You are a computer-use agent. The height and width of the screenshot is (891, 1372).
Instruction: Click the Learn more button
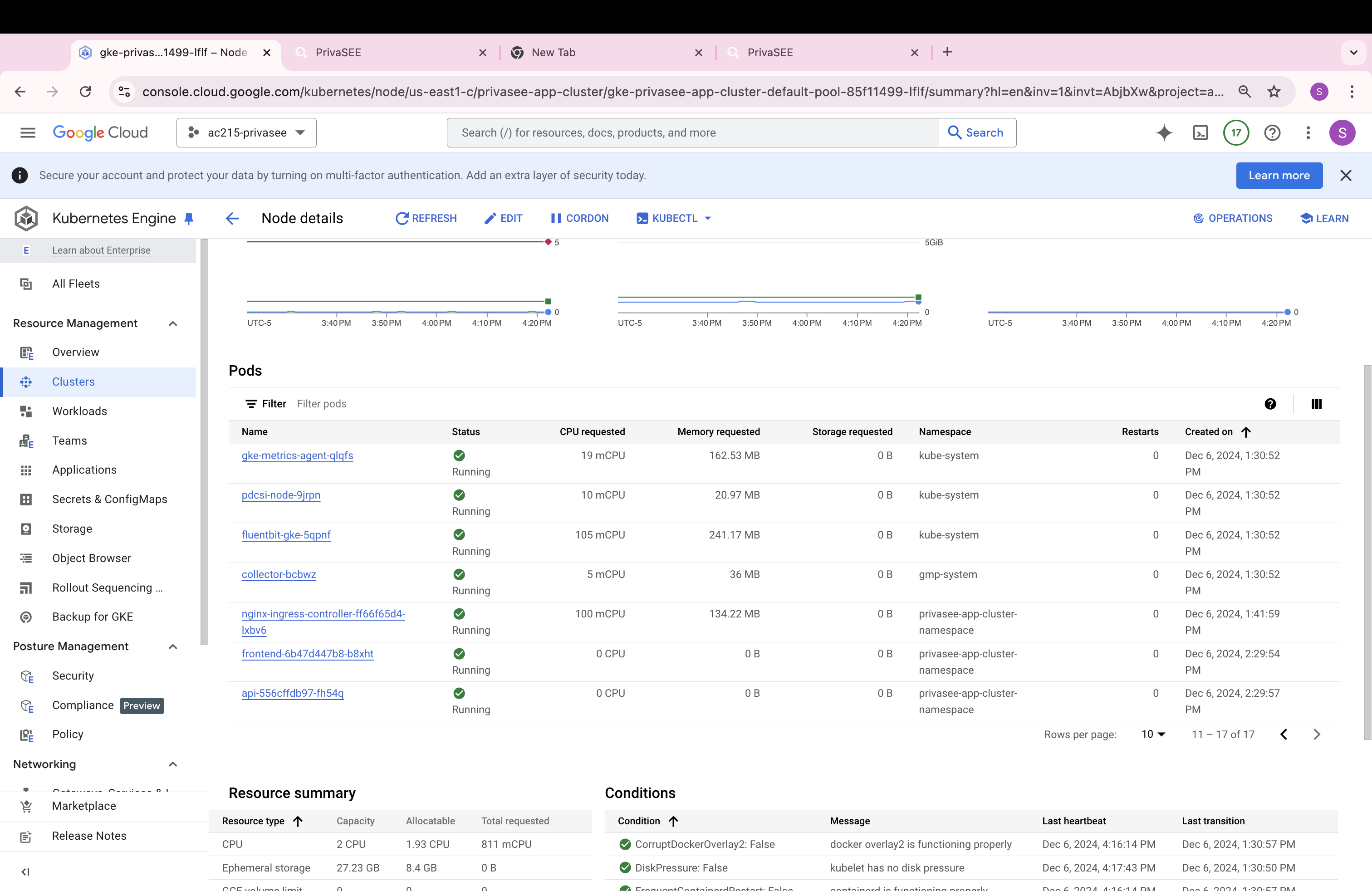[x=1279, y=175]
